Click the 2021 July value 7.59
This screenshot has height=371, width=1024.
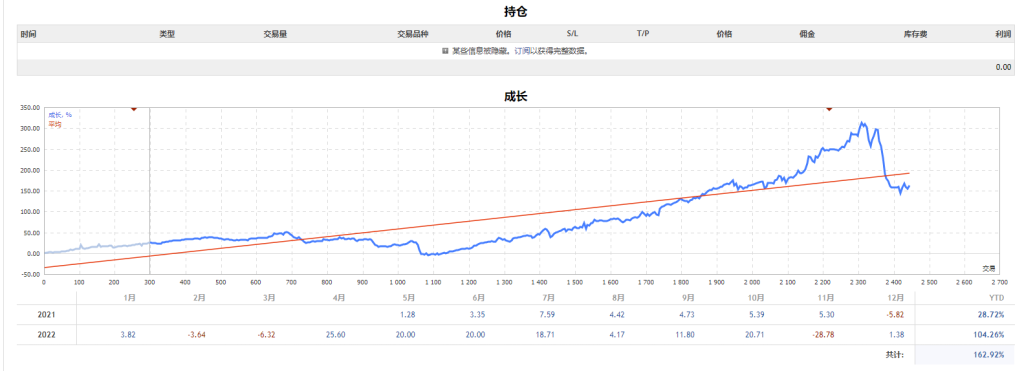click(547, 315)
